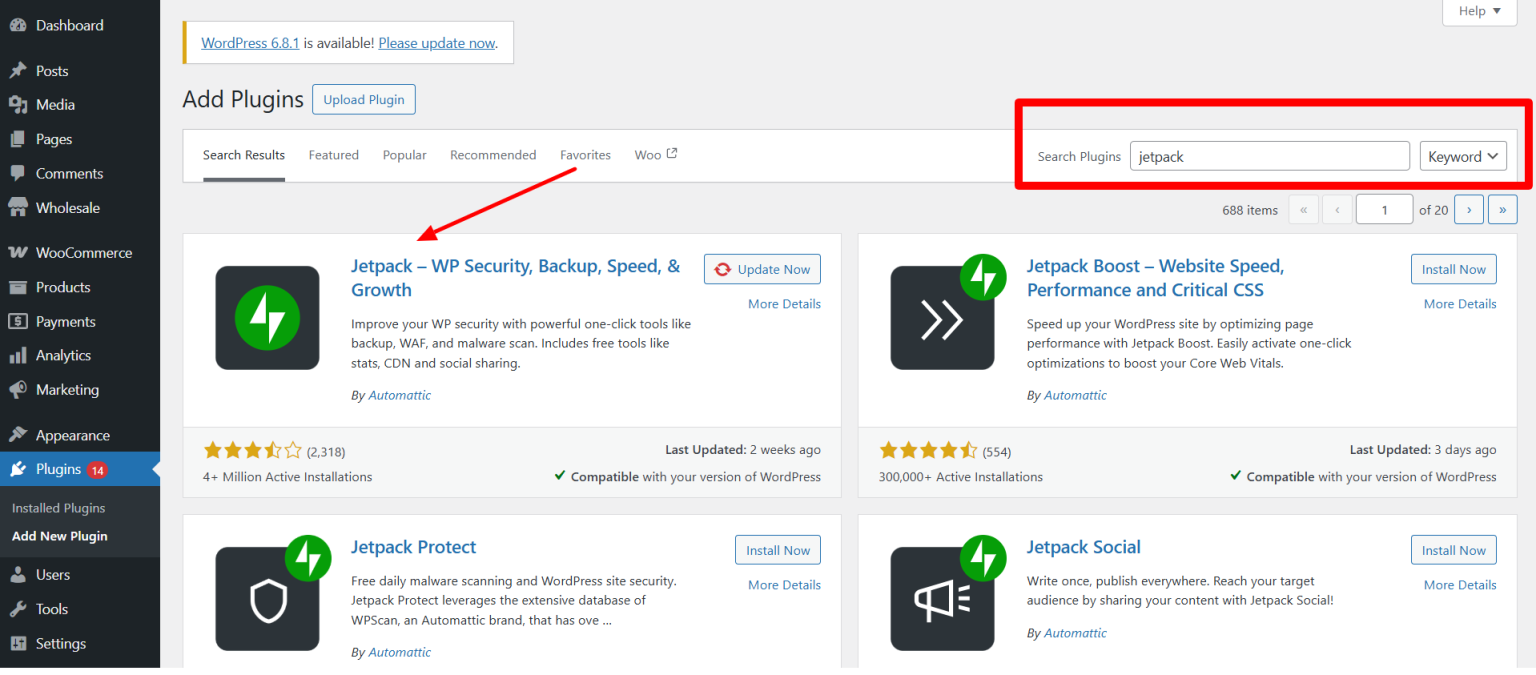Open the Favorites tab
Image resolution: width=1536 pixels, height=675 pixels.
click(x=585, y=155)
